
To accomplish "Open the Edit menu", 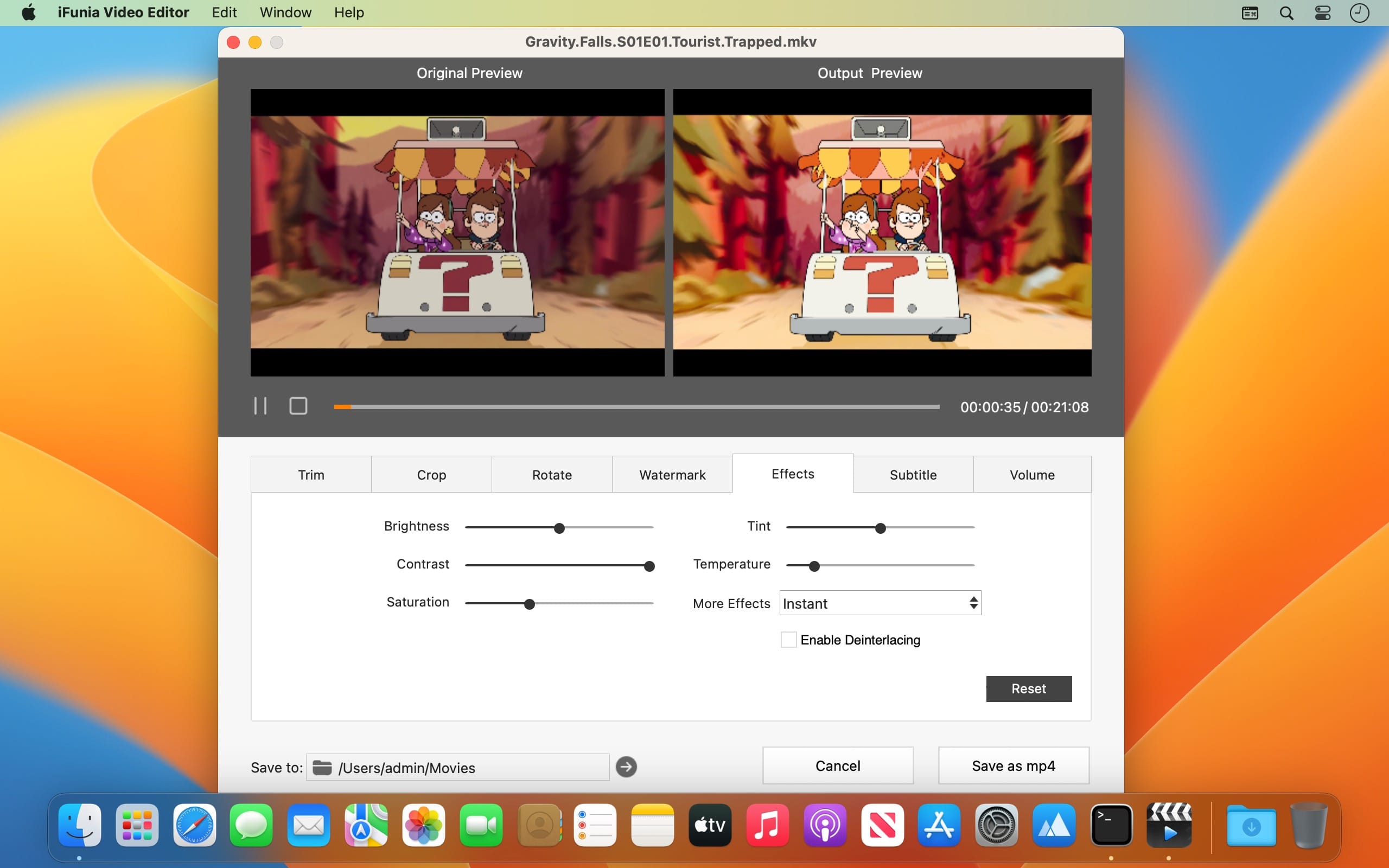I will coord(224,12).
